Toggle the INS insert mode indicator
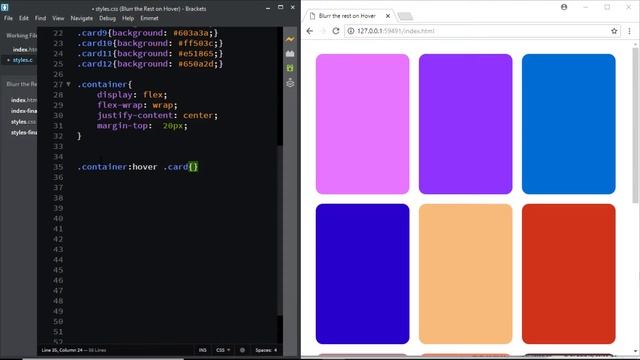The width and height of the screenshot is (640, 360). [x=202, y=350]
